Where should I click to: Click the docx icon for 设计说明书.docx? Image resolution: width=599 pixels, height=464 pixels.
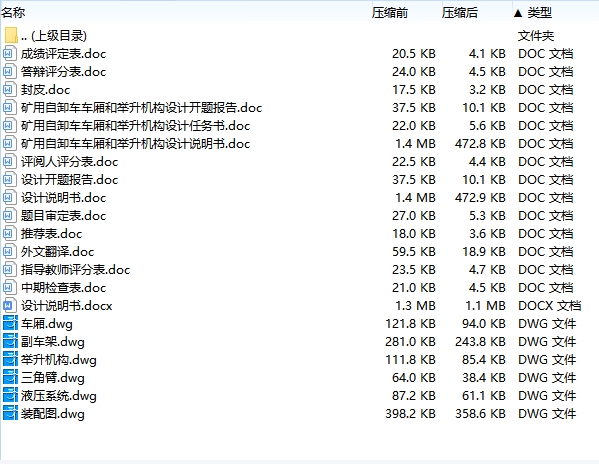(10, 306)
